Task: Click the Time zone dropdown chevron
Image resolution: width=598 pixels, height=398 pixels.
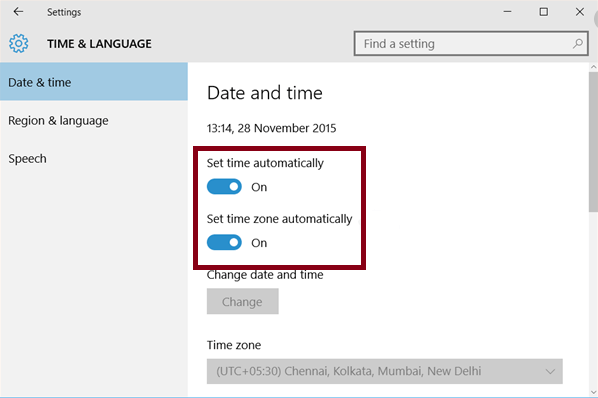Action: 550,371
